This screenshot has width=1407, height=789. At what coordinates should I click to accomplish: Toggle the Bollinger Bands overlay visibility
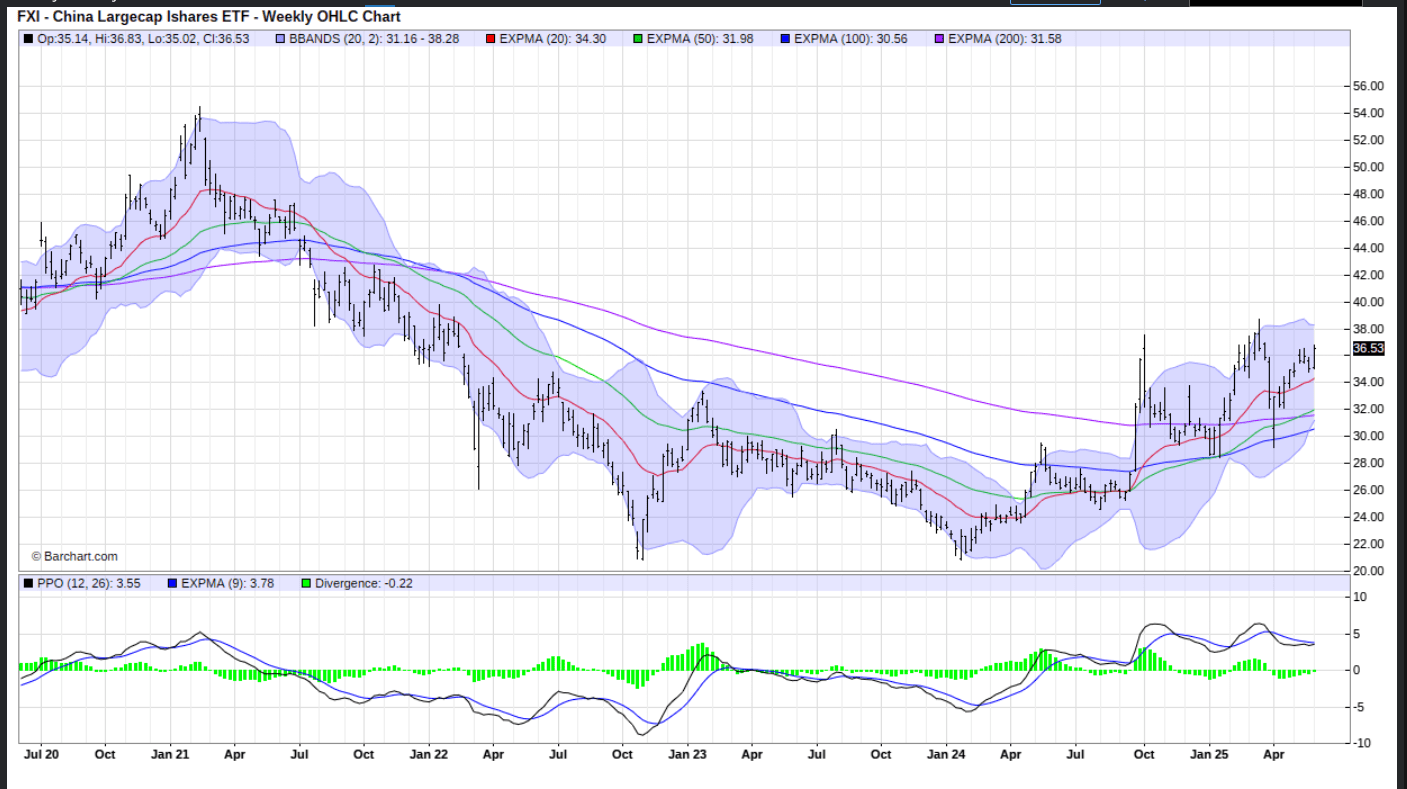[280, 37]
